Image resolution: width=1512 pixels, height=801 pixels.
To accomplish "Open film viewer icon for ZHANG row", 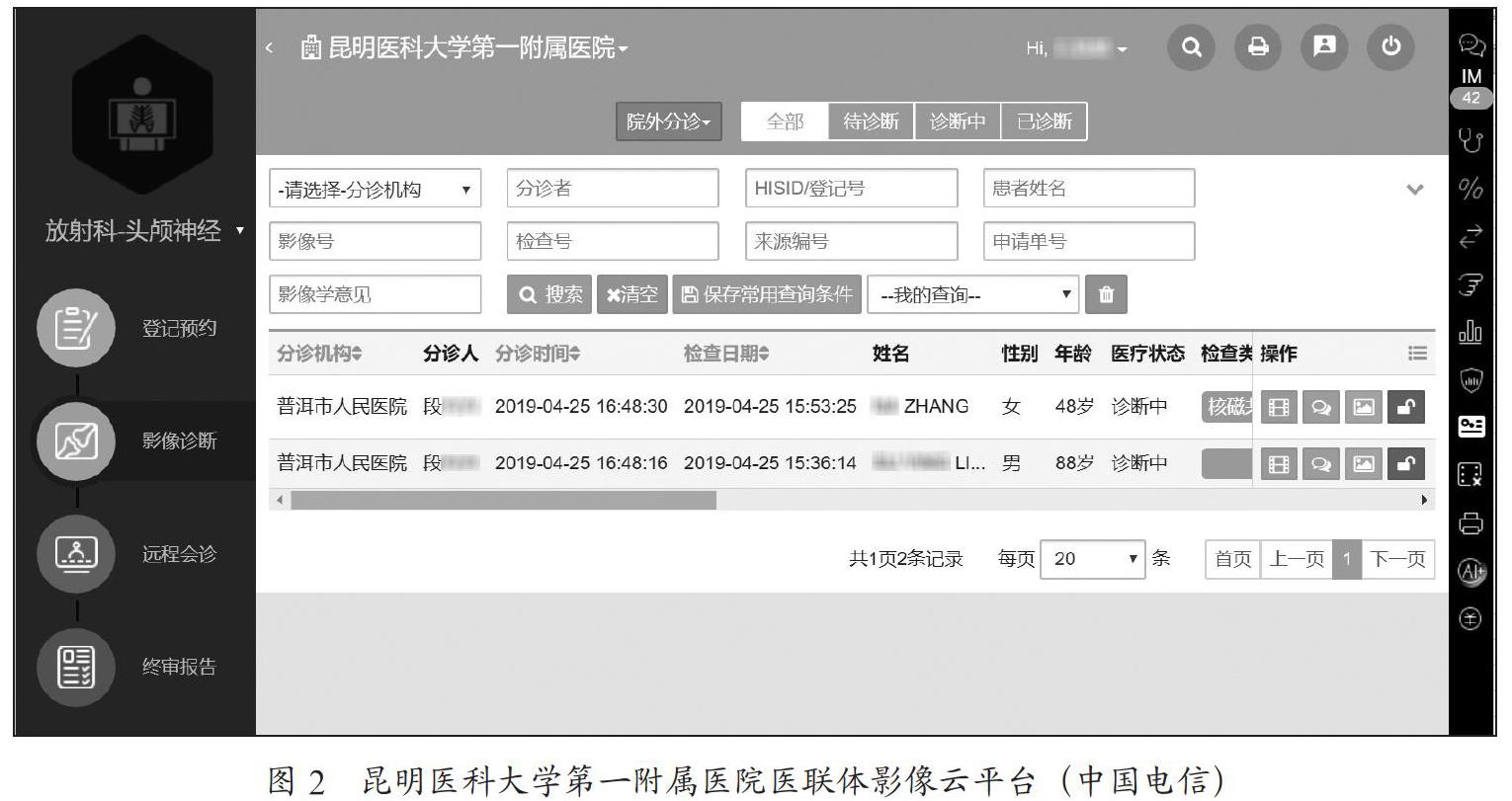I will (1279, 407).
